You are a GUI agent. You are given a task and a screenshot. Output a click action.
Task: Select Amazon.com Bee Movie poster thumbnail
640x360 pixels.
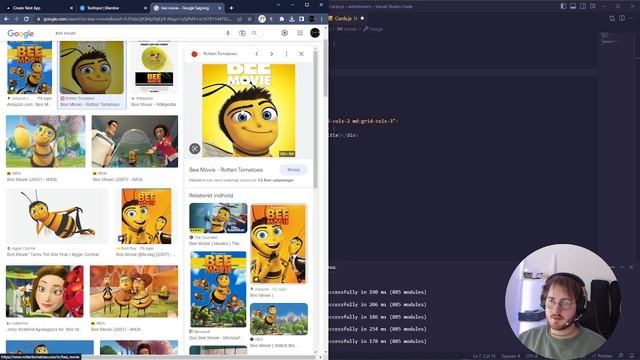coord(29,67)
